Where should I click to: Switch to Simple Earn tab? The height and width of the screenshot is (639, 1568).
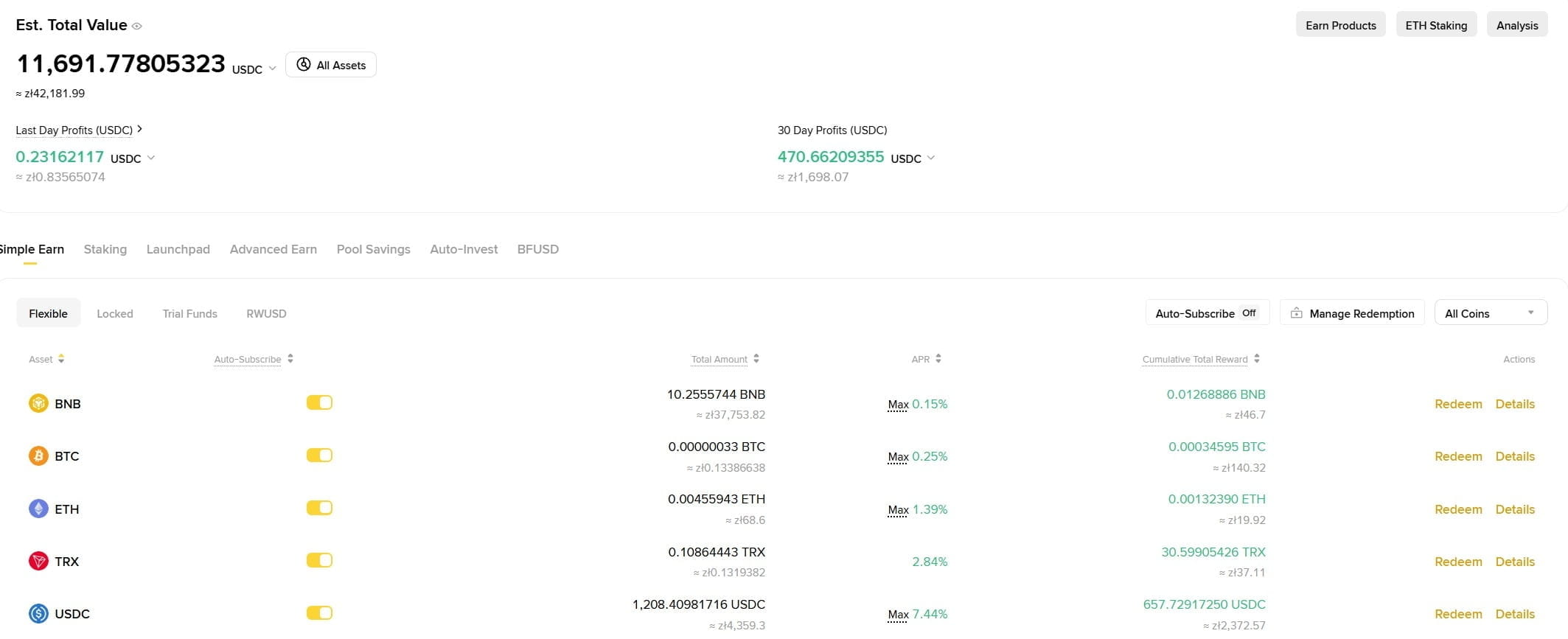pyautogui.click(x=30, y=249)
